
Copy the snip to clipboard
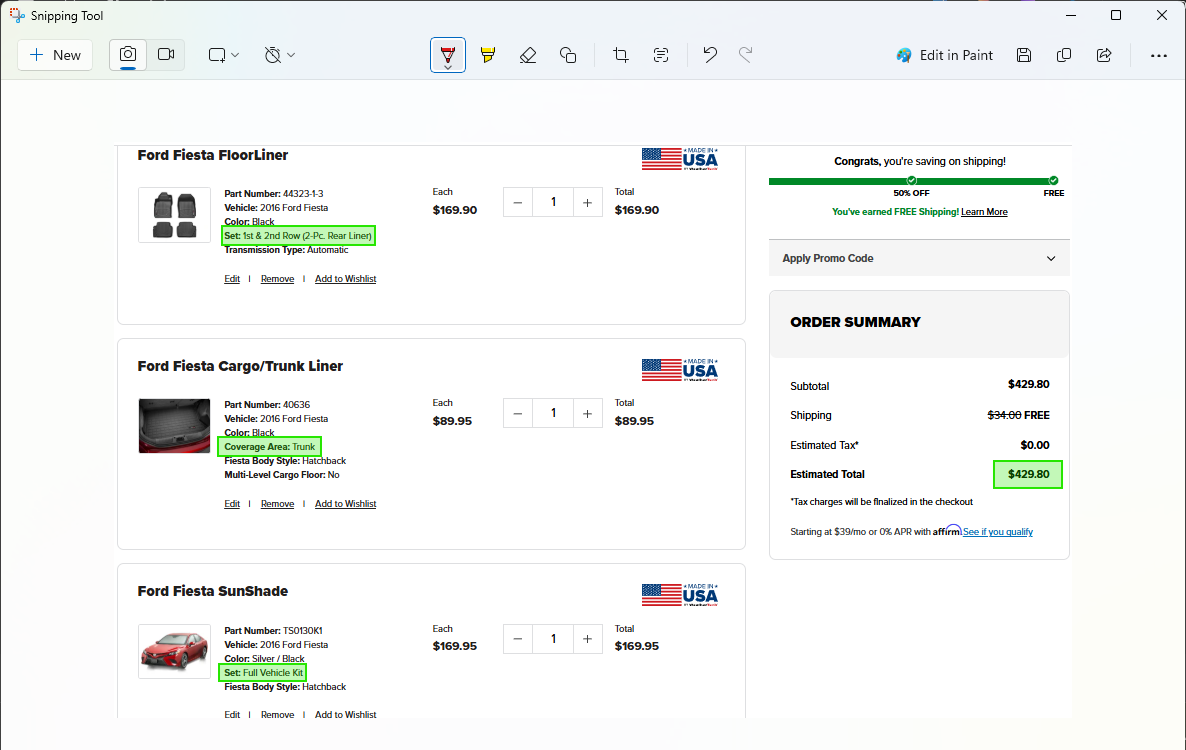pos(1064,55)
